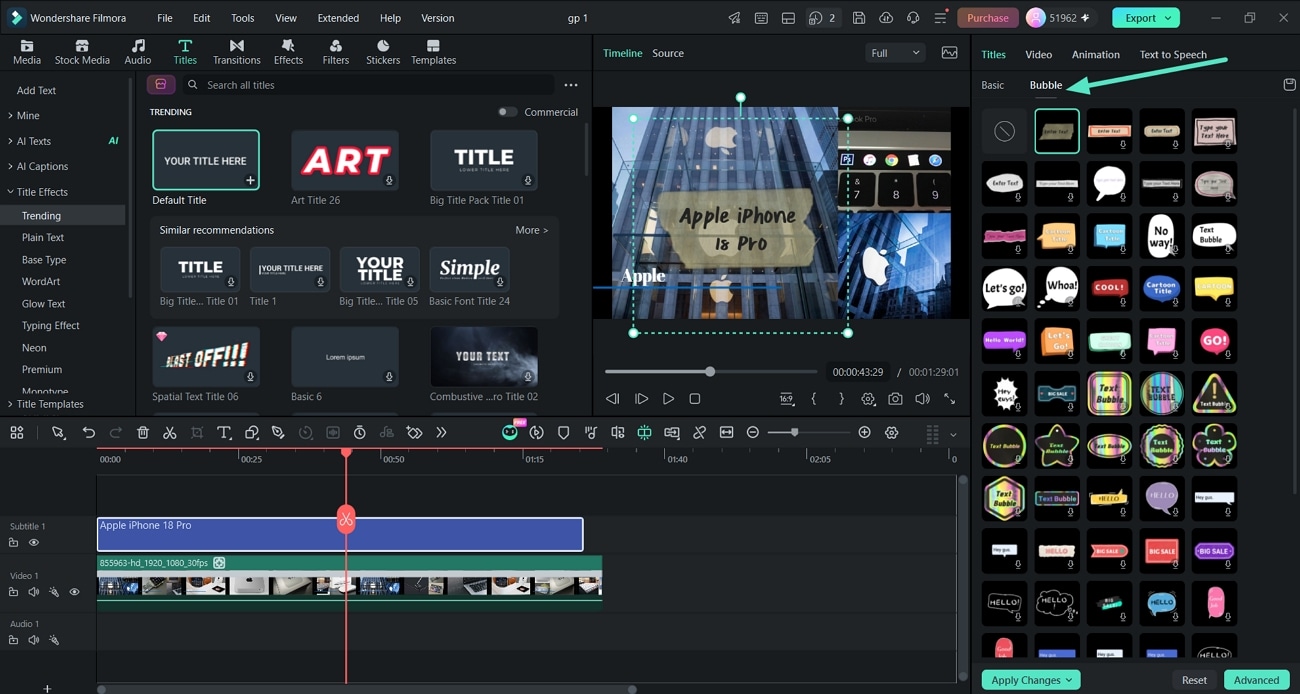Select the scissors split tool
Screen dimensions: 1300x694
[170, 433]
